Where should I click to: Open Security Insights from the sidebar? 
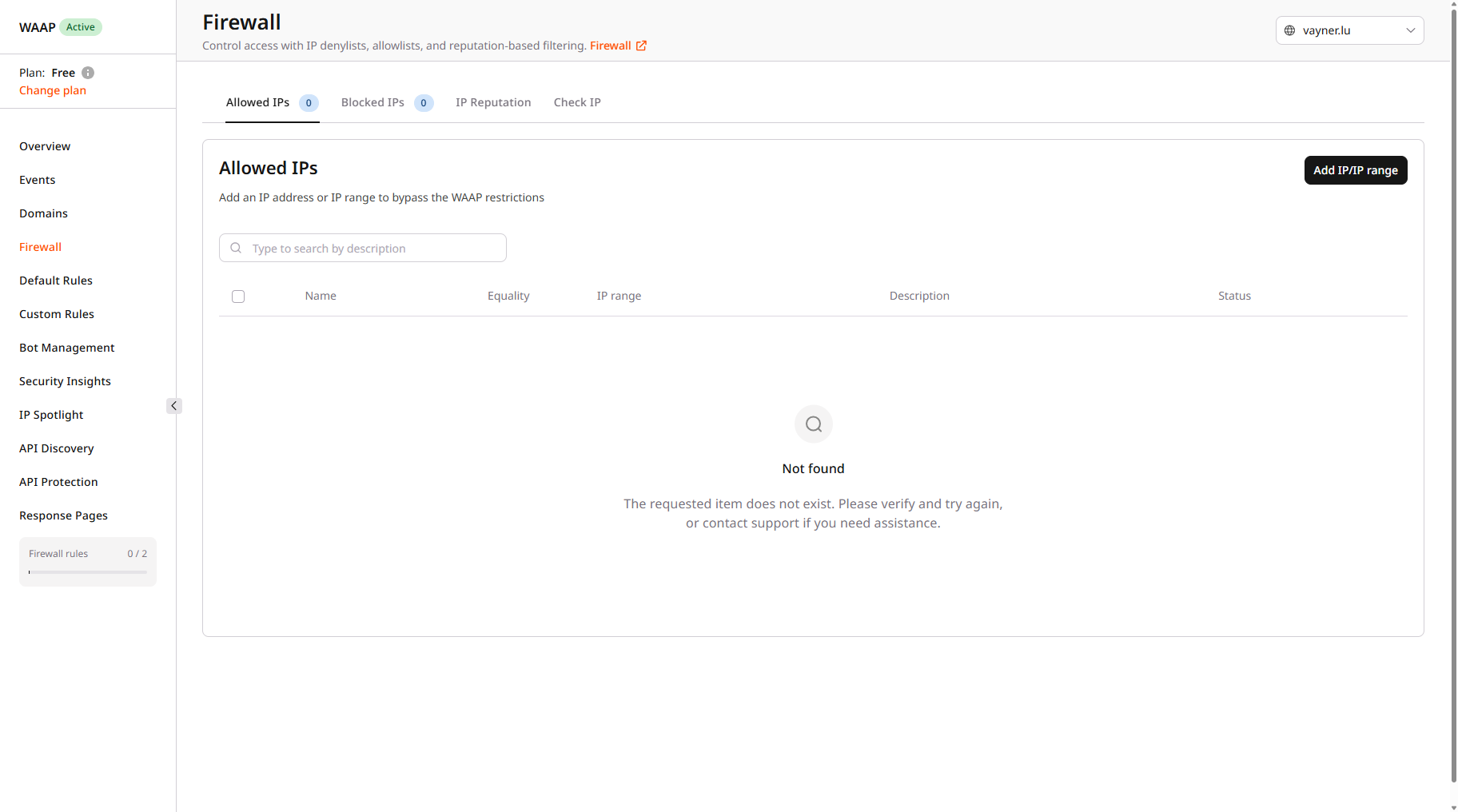coord(65,381)
